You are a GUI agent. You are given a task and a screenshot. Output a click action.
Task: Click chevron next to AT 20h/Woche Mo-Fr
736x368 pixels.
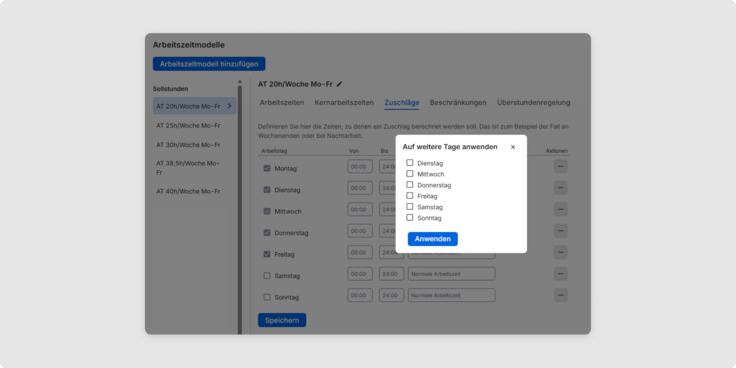pyautogui.click(x=230, y=106)
